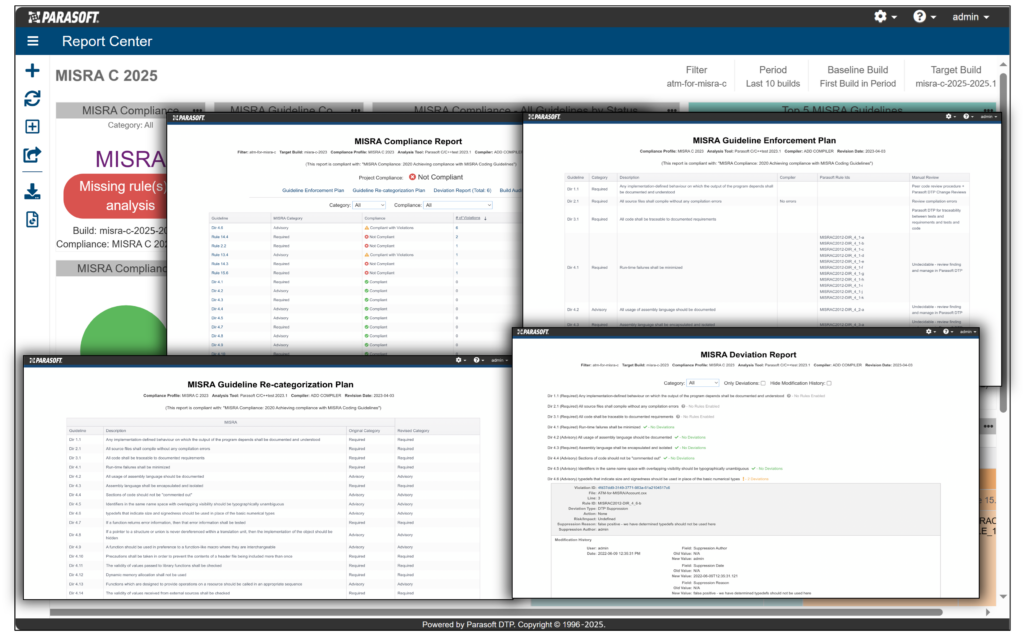Click the gear icon in the Enforcement Plan window
The width and height of the screenshot is (1024, 636).
coord(950,117)
